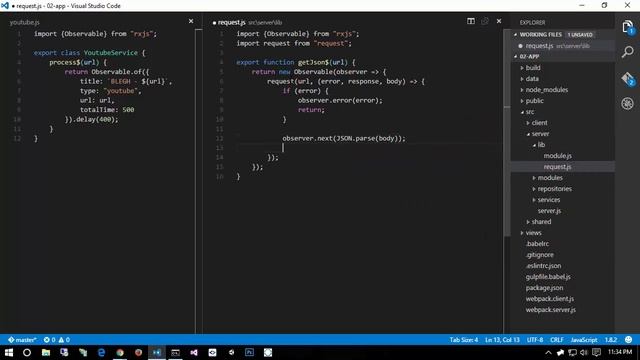Click Ln 13, Col 13 to go to line
The height and width of the screenshot is (360, 640).
pos(502,340)
